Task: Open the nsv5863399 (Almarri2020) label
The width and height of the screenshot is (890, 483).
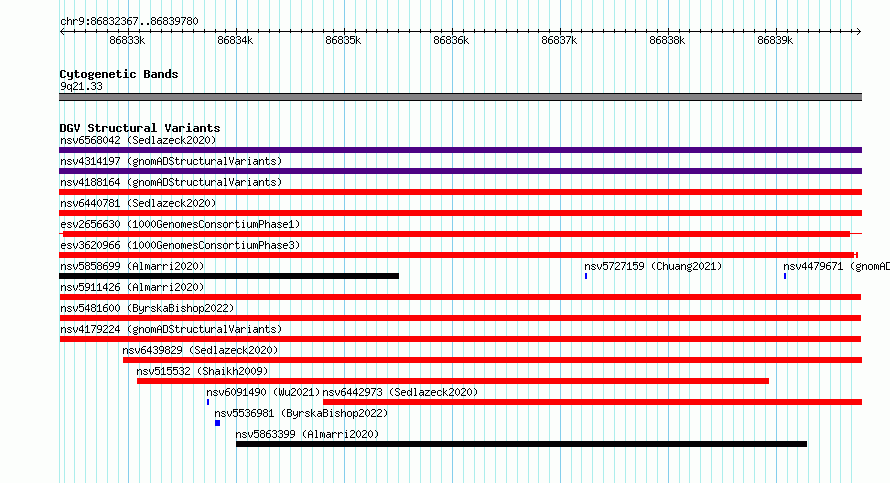Action: (307, 434)
